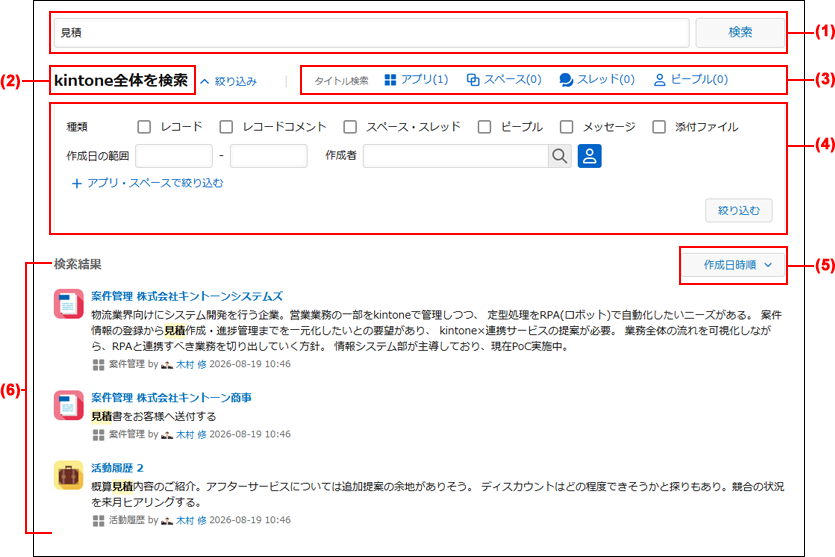Check the スペース・スレッド checkbox
Viewport: 835px width, 557px height.
[x=350, y=127]
